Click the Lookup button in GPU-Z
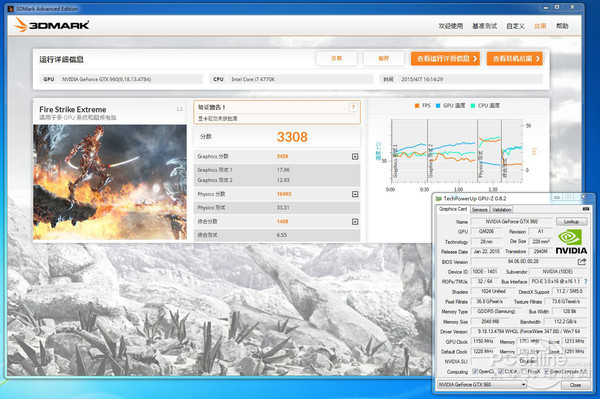 571,221
